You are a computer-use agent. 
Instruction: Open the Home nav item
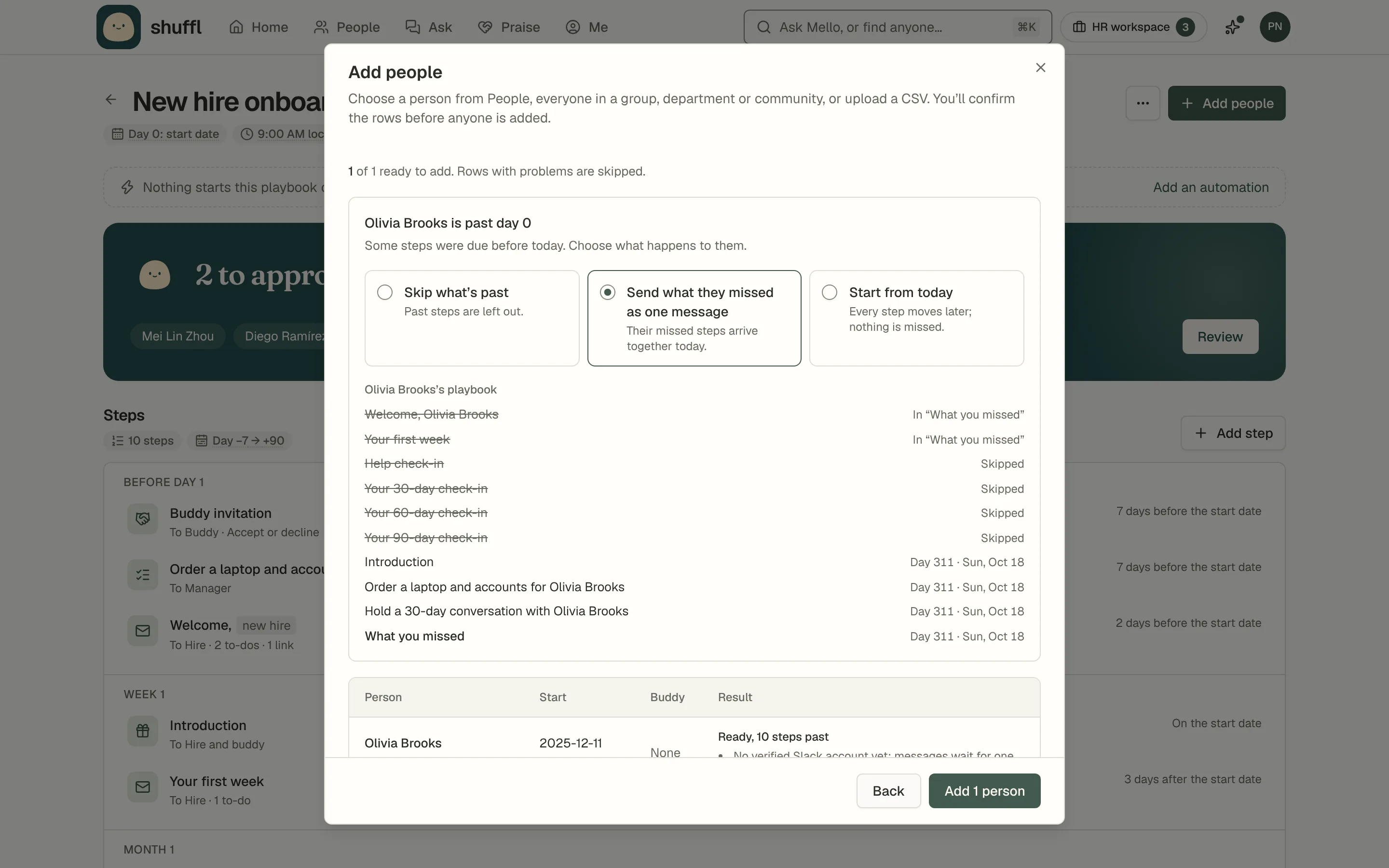click(x=259, y=27)
